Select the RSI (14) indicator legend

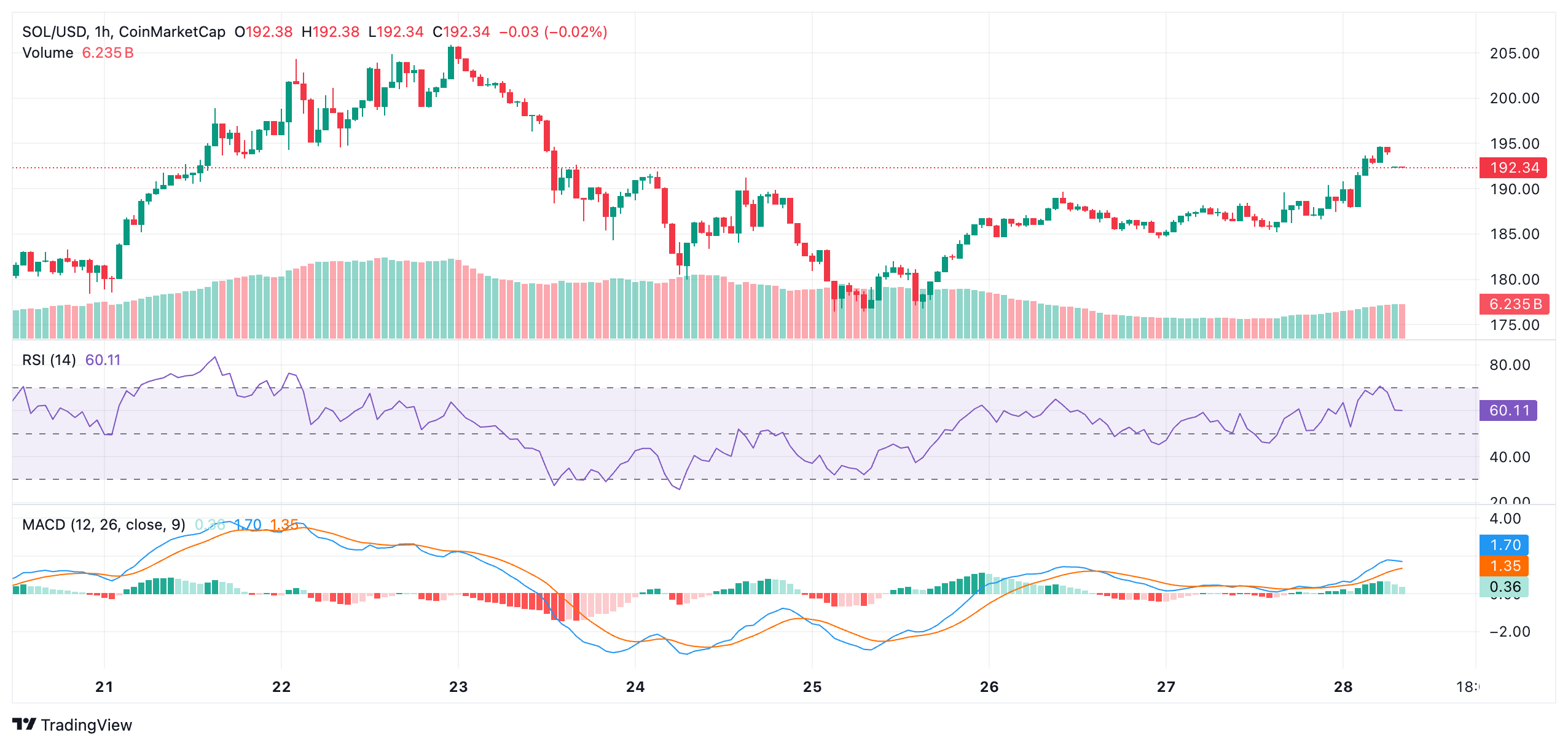tap(49, 359)
